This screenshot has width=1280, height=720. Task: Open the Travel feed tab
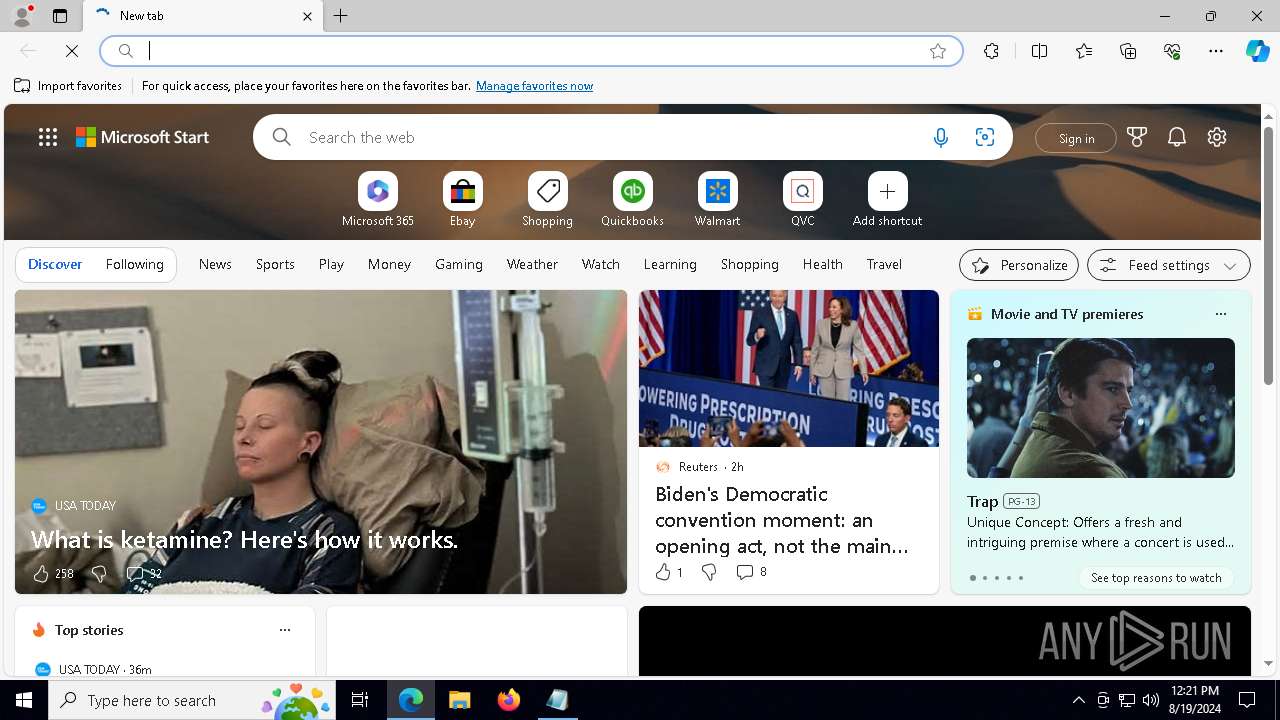click(884, 265)
